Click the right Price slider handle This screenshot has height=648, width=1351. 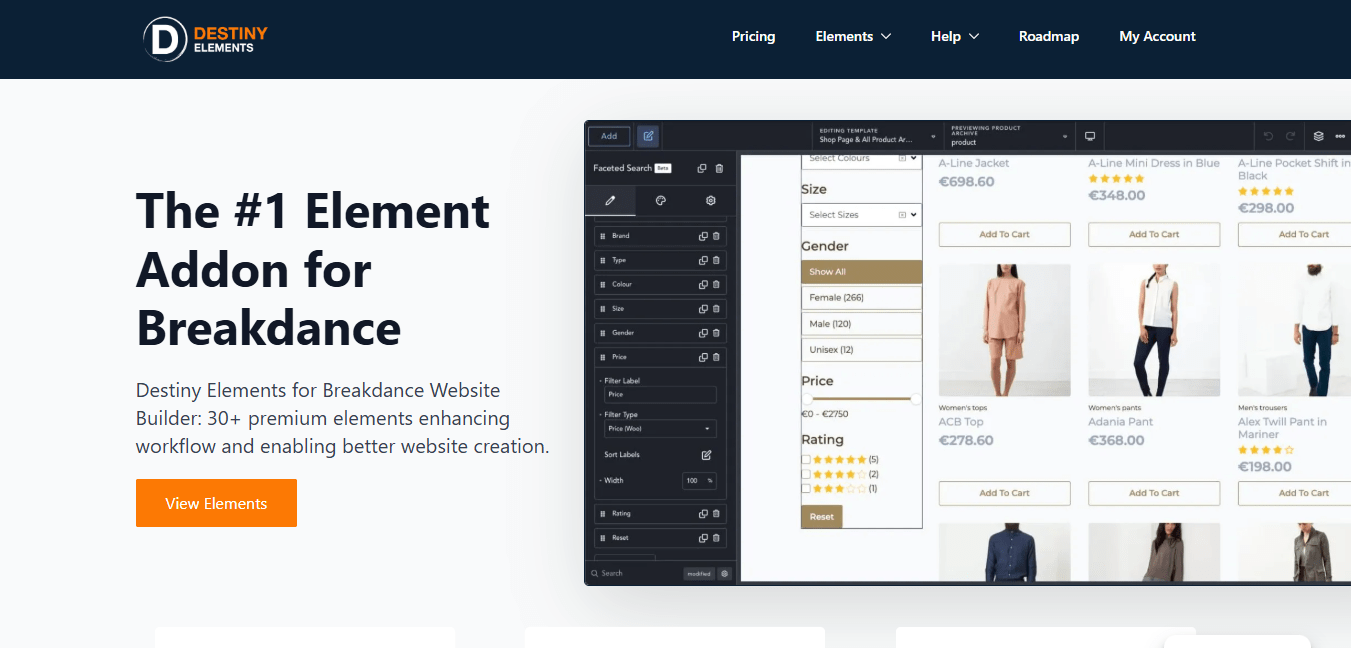[915, 399]
